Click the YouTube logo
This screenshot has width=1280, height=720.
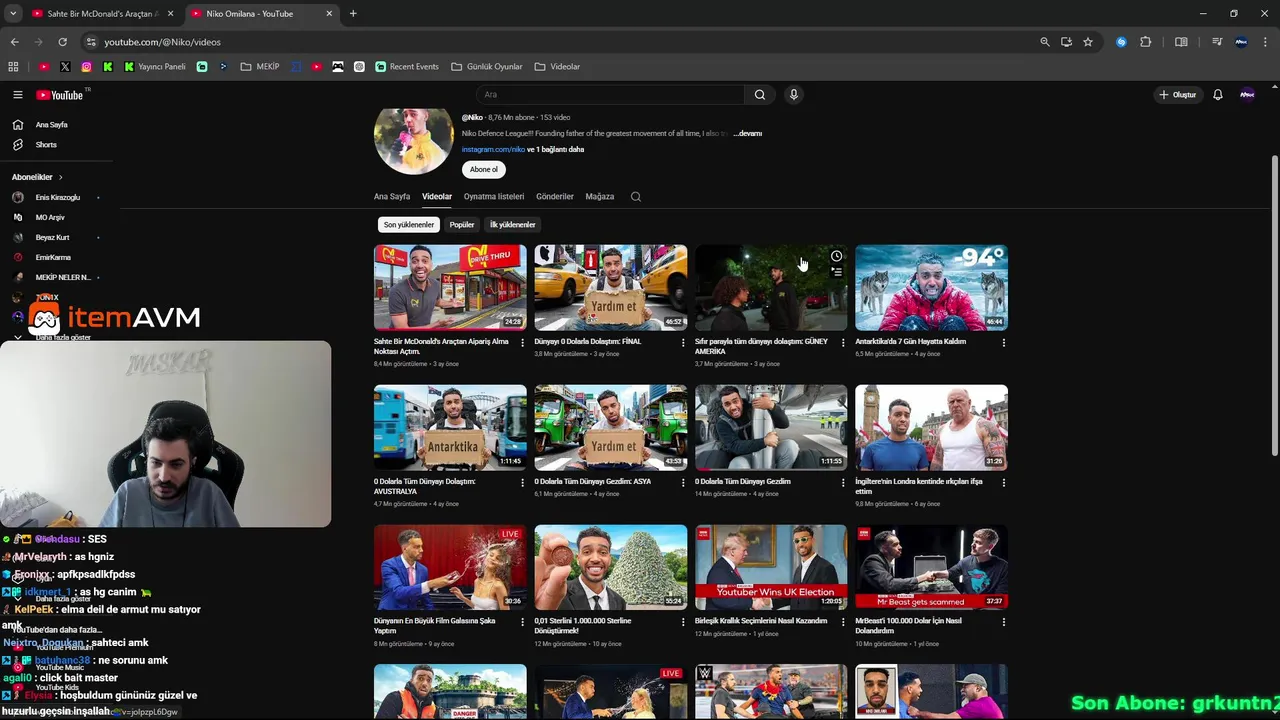pos(60,95)
